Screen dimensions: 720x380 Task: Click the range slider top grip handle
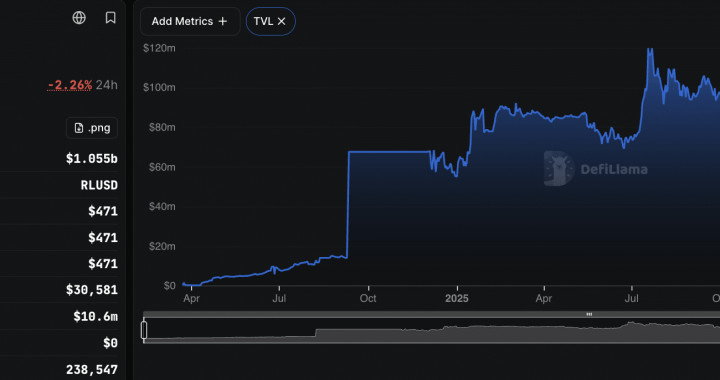(589, 314)
